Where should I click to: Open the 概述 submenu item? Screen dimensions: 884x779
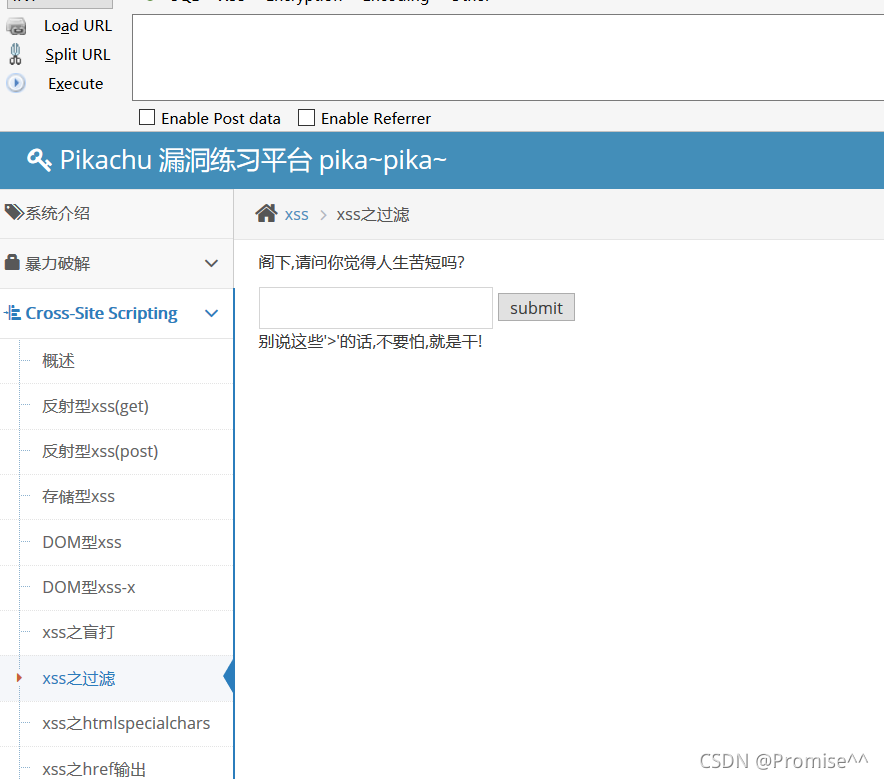point(117,361)
